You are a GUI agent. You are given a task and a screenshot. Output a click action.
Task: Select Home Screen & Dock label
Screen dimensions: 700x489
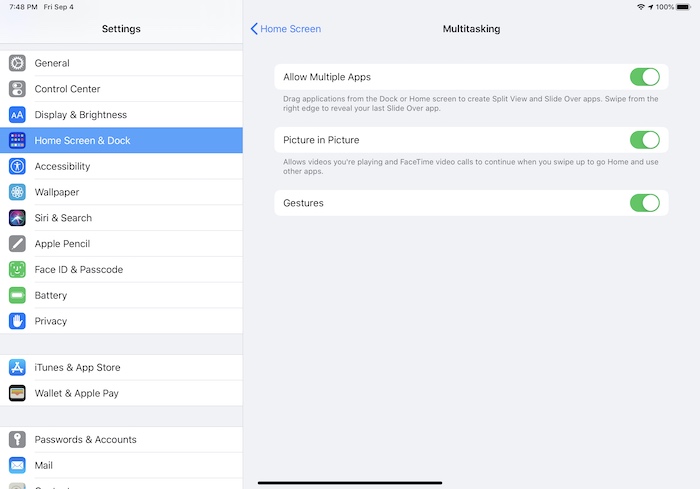(83, 140)
